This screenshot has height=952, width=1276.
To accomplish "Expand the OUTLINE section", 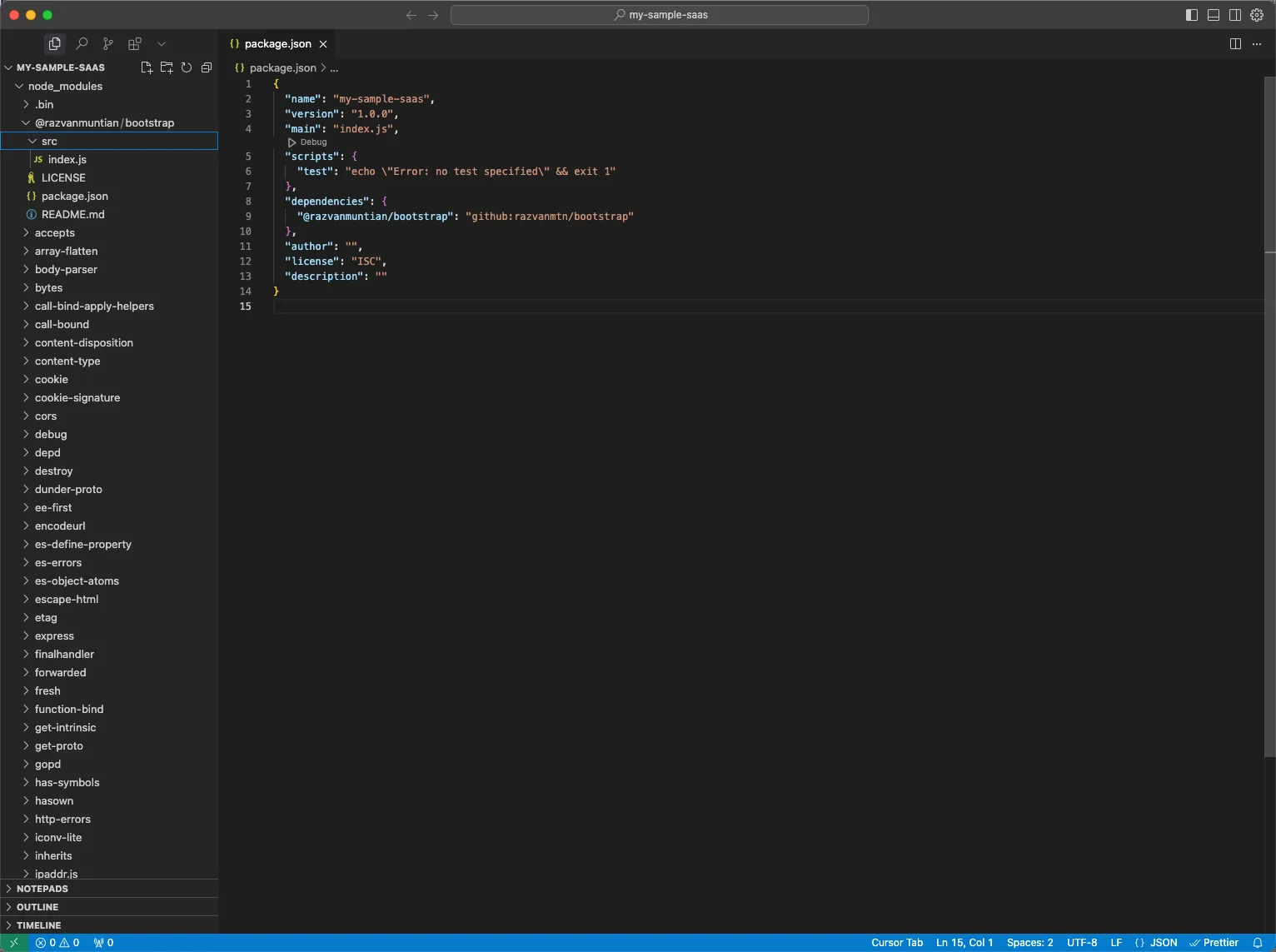I will pos(37,907).
